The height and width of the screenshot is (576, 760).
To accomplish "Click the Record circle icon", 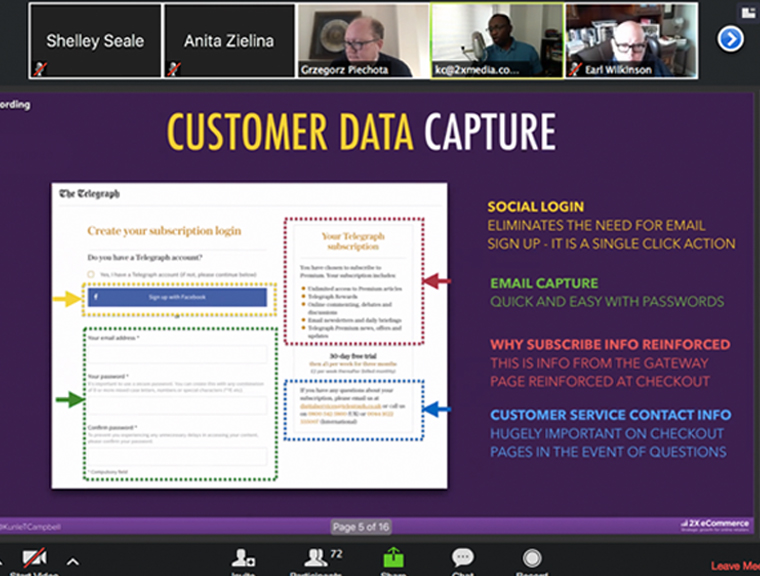I will coord(532,558).
